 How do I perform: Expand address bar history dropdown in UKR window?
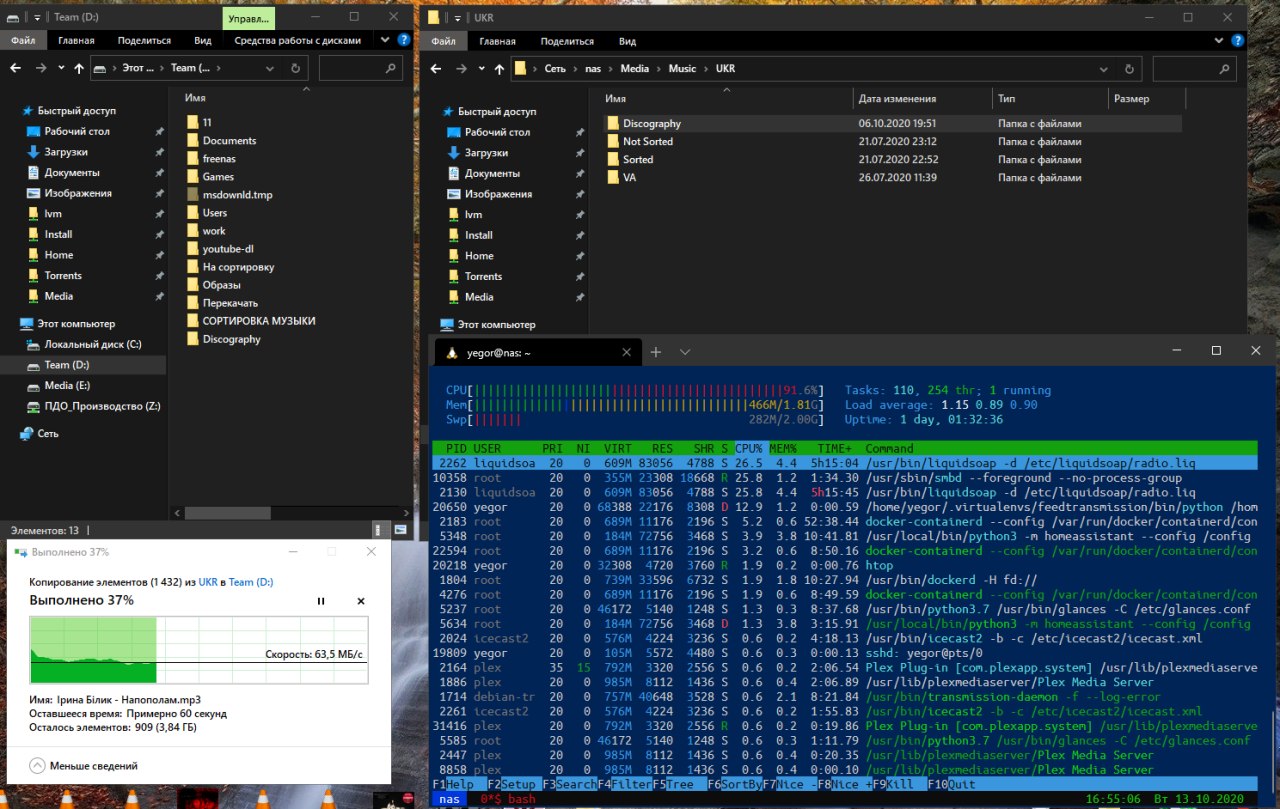1104,68
